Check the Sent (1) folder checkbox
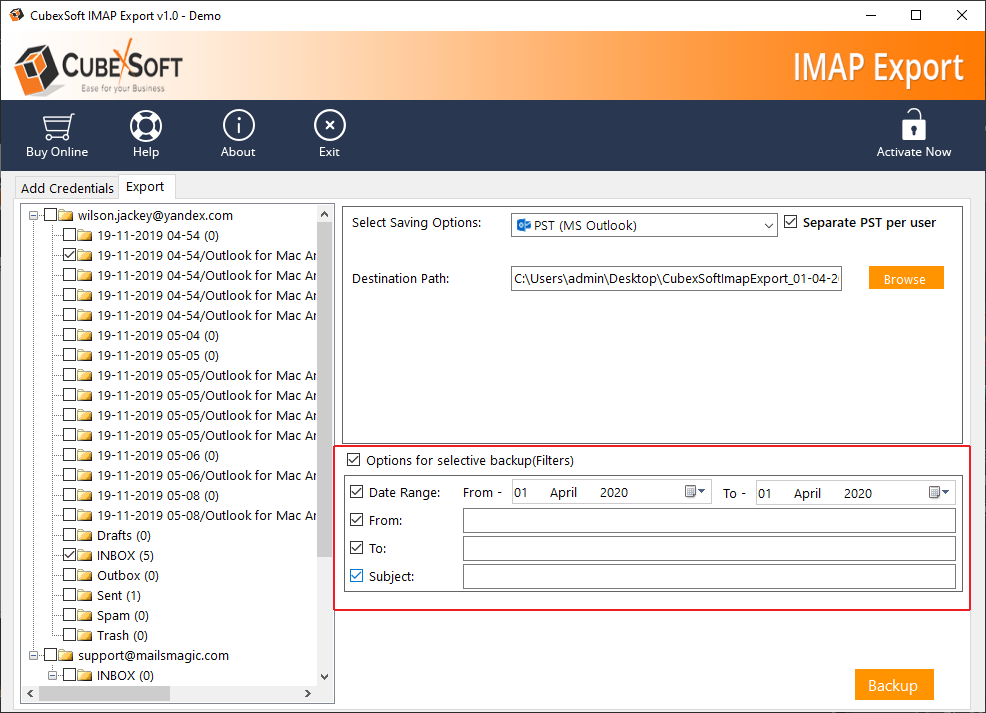Viewport: 986px width, 713px height. coord(69,595)
